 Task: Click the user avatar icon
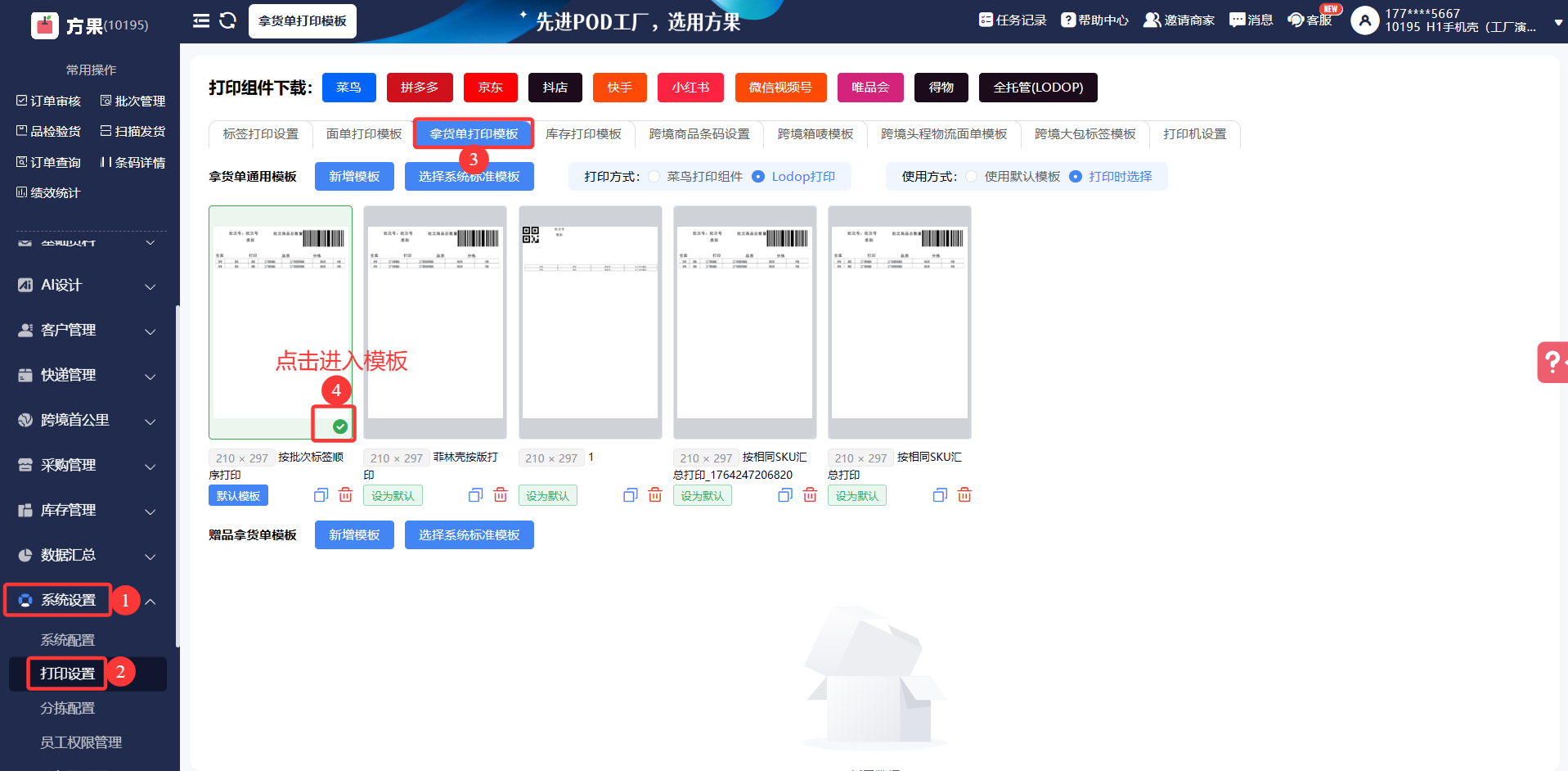coord(1364,20)
